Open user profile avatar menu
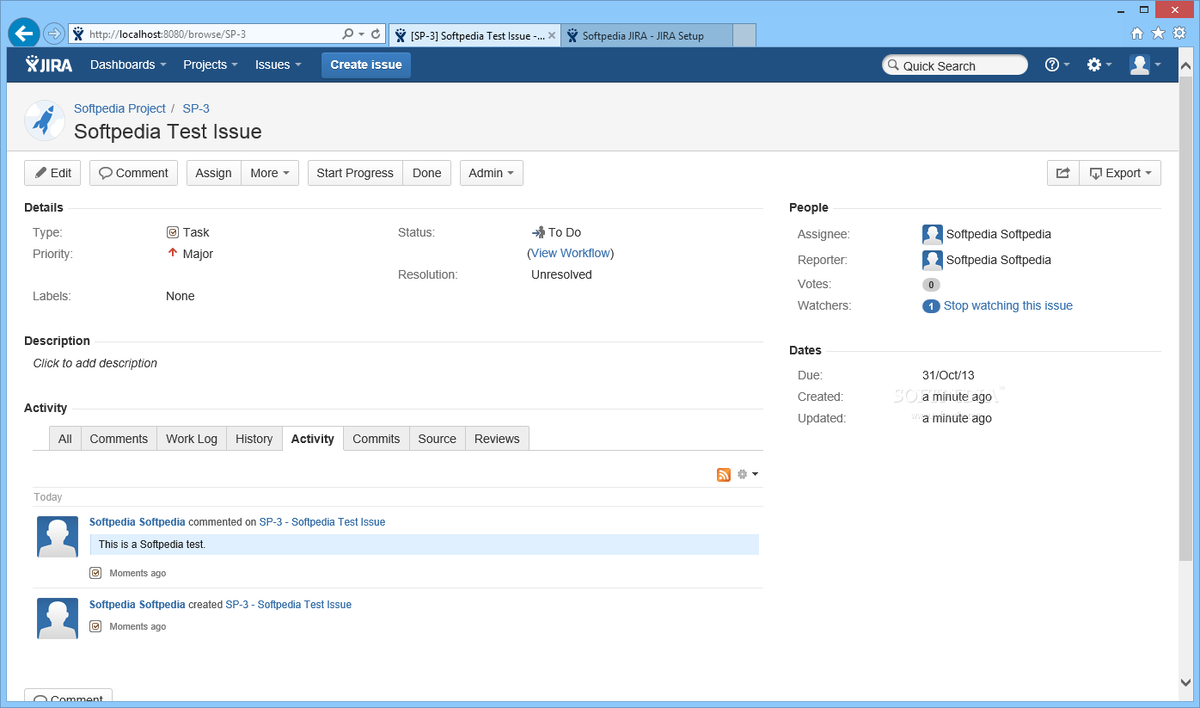Image resolution: width=1200 pixels, height=708 pixels. (1145, 65)
